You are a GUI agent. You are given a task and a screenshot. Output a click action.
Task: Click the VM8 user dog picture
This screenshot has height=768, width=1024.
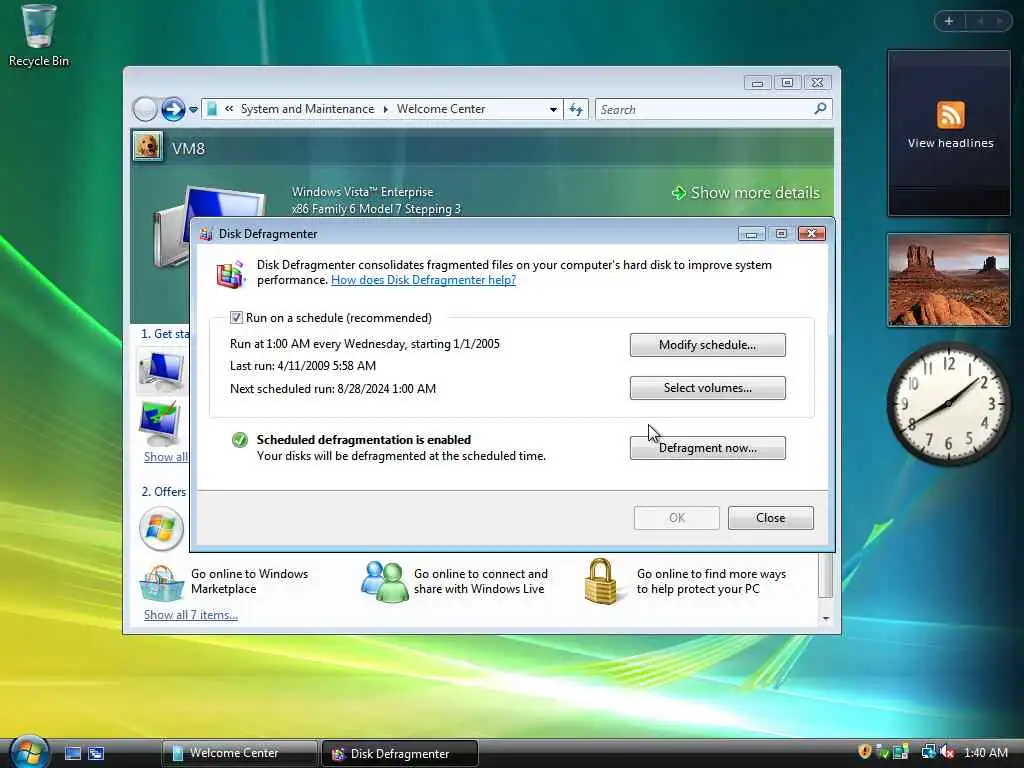tap(148, 146)
